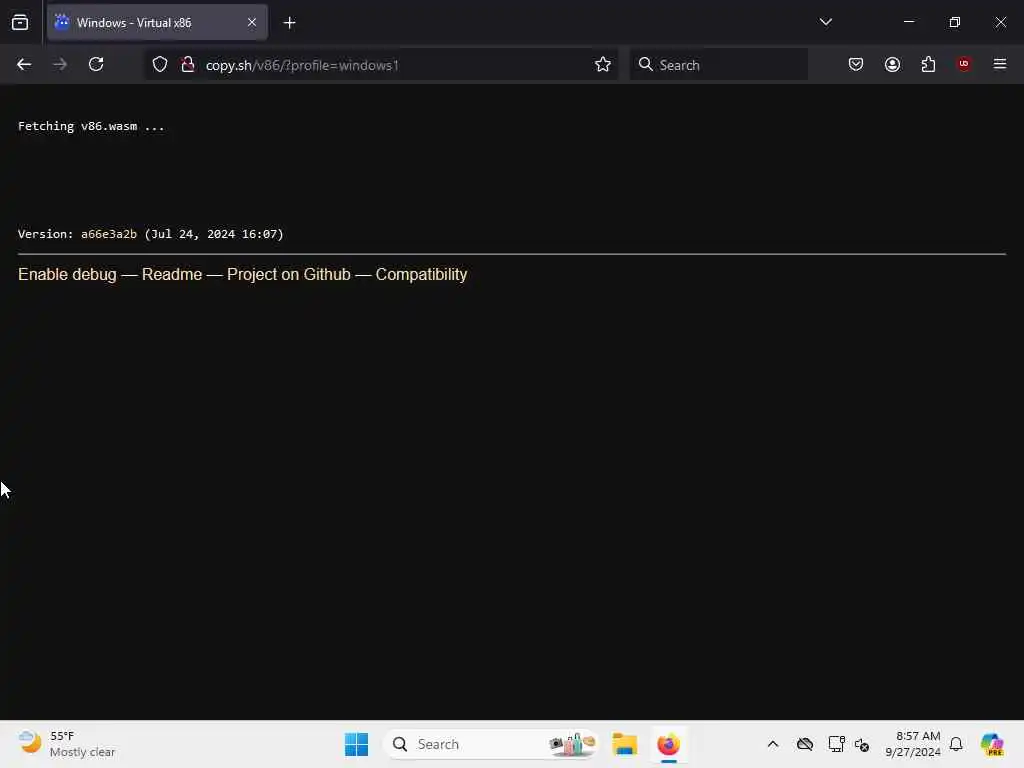The height and width of the screenshot is (768, 1024).
Task: Restore down the Firefox window
Action: pos(955,22)
